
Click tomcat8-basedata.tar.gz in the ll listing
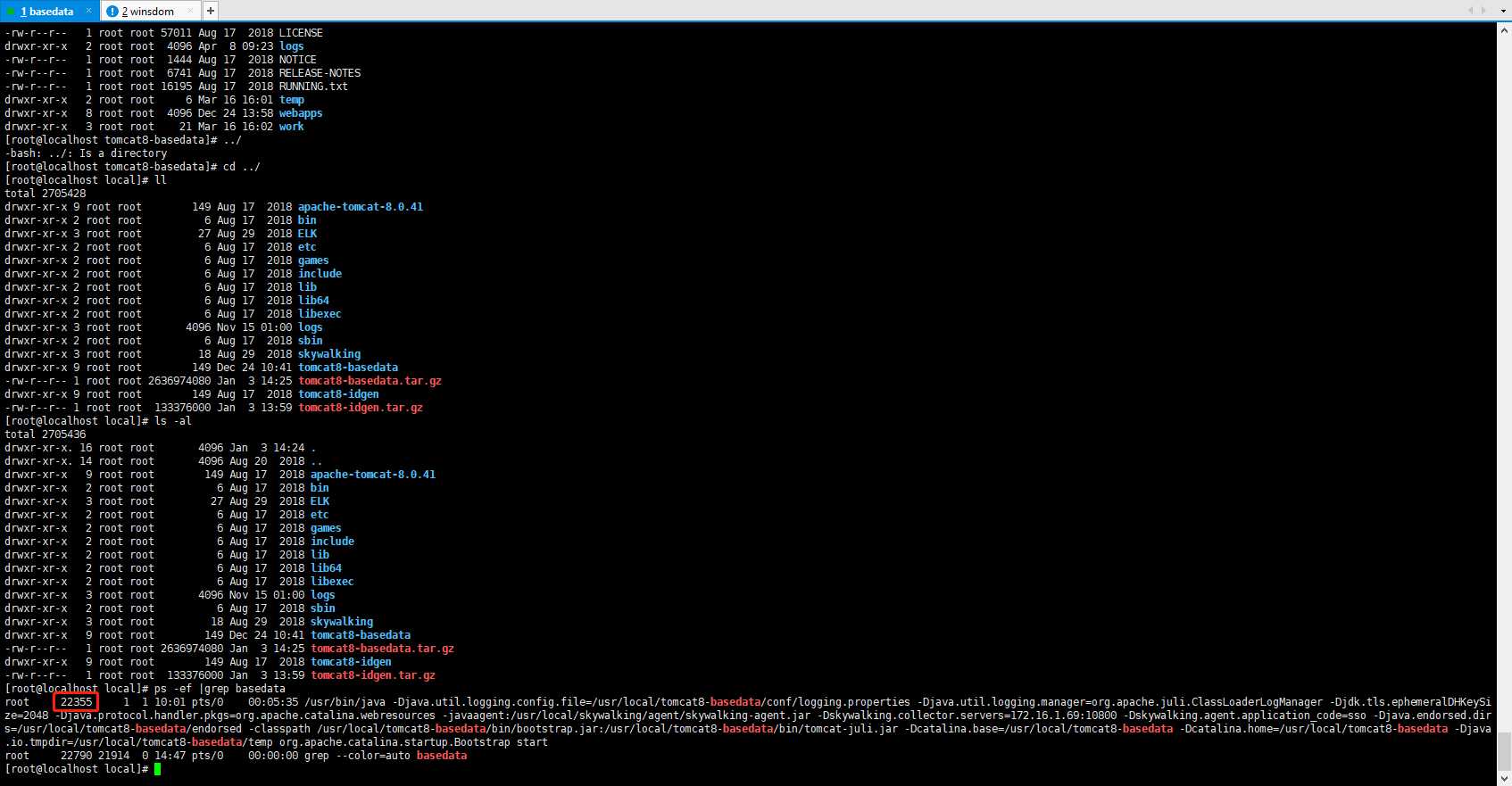[370, 381]
